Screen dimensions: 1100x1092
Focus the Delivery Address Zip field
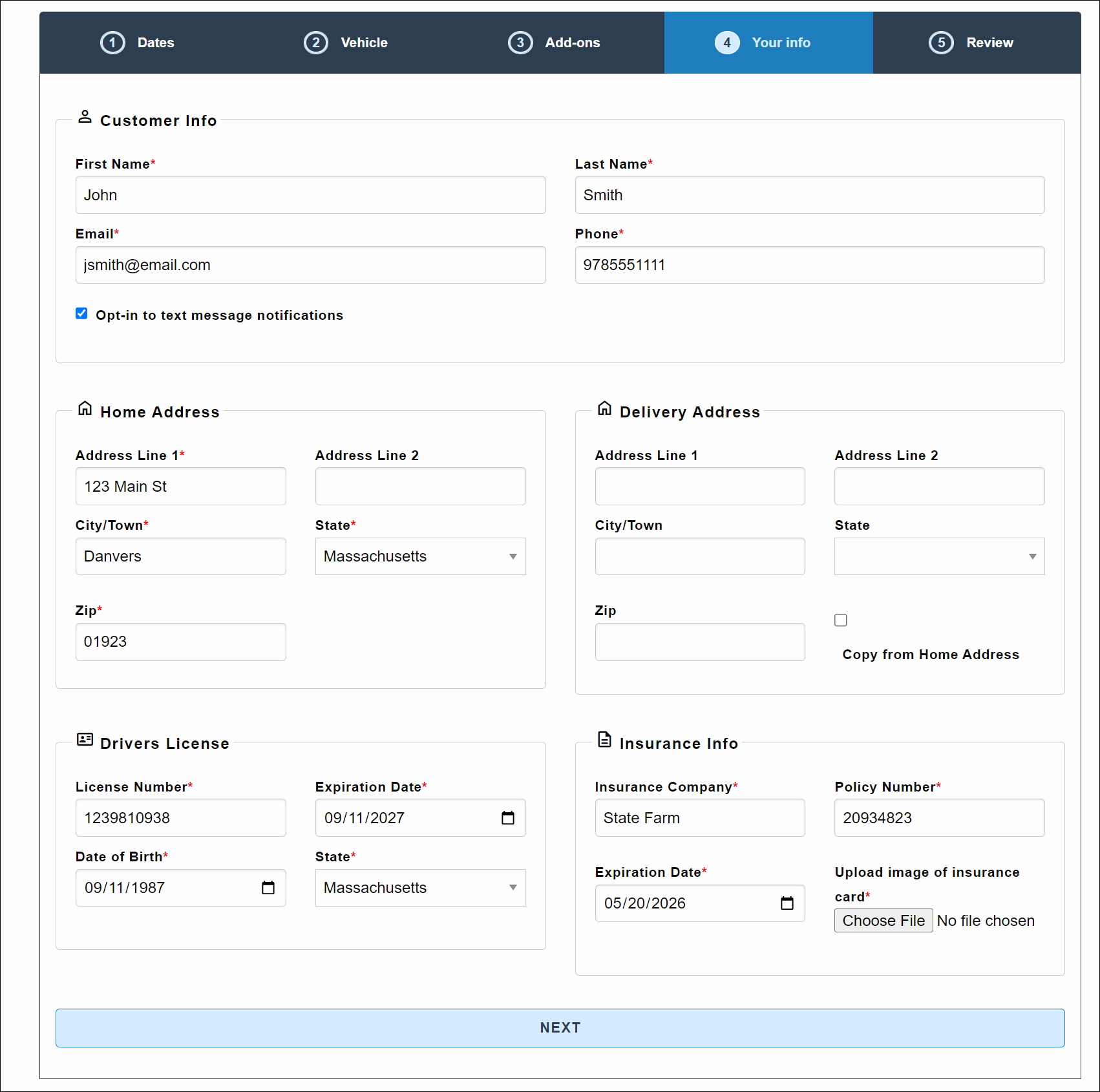click(x=699, y=642)
